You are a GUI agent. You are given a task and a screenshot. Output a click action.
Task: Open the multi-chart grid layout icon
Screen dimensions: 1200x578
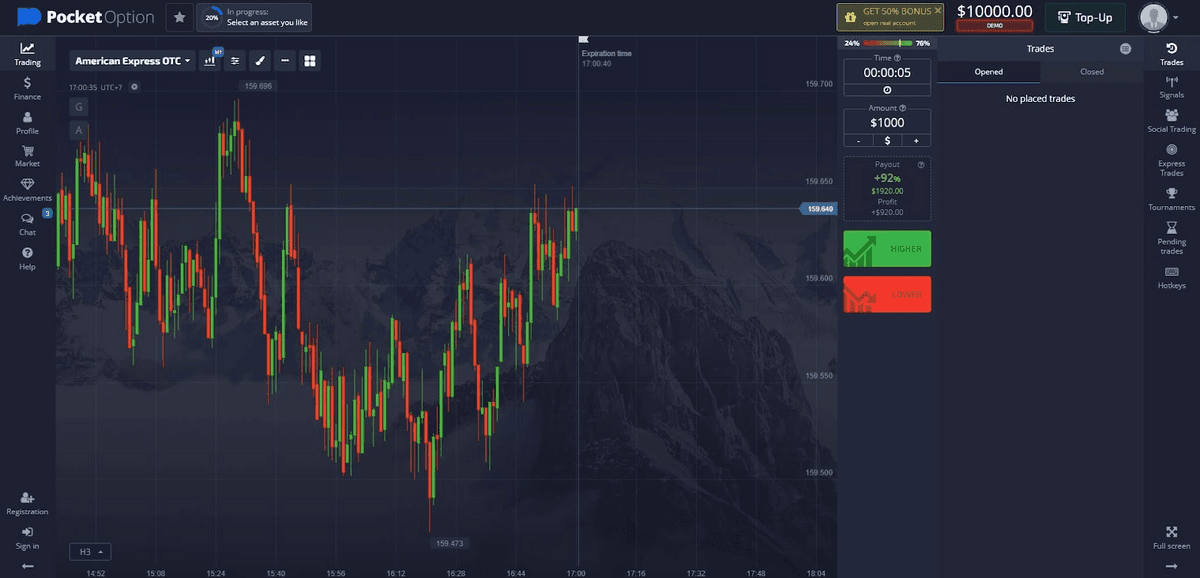(310, 60)
